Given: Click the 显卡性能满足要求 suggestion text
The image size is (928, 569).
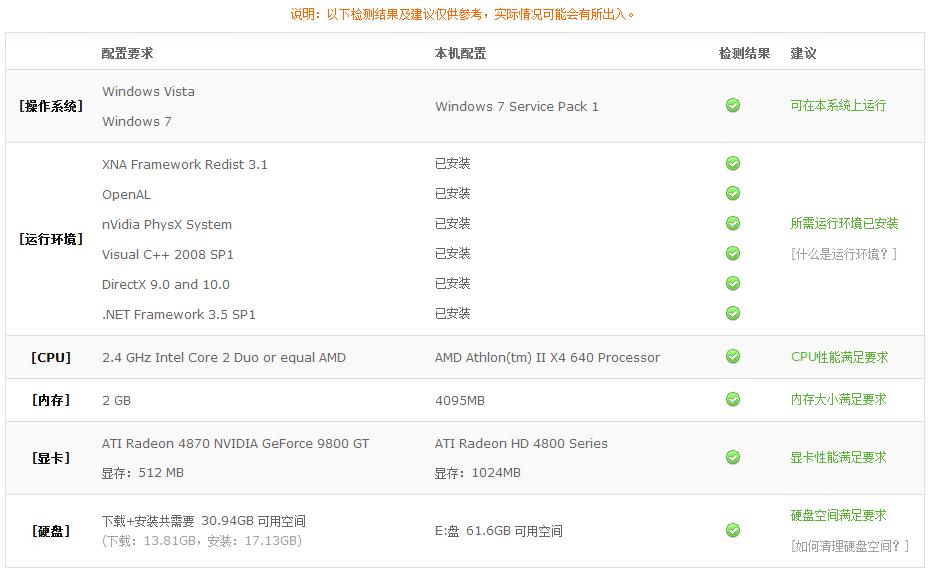Looking at the screenshot, I should tap(839, 458).
